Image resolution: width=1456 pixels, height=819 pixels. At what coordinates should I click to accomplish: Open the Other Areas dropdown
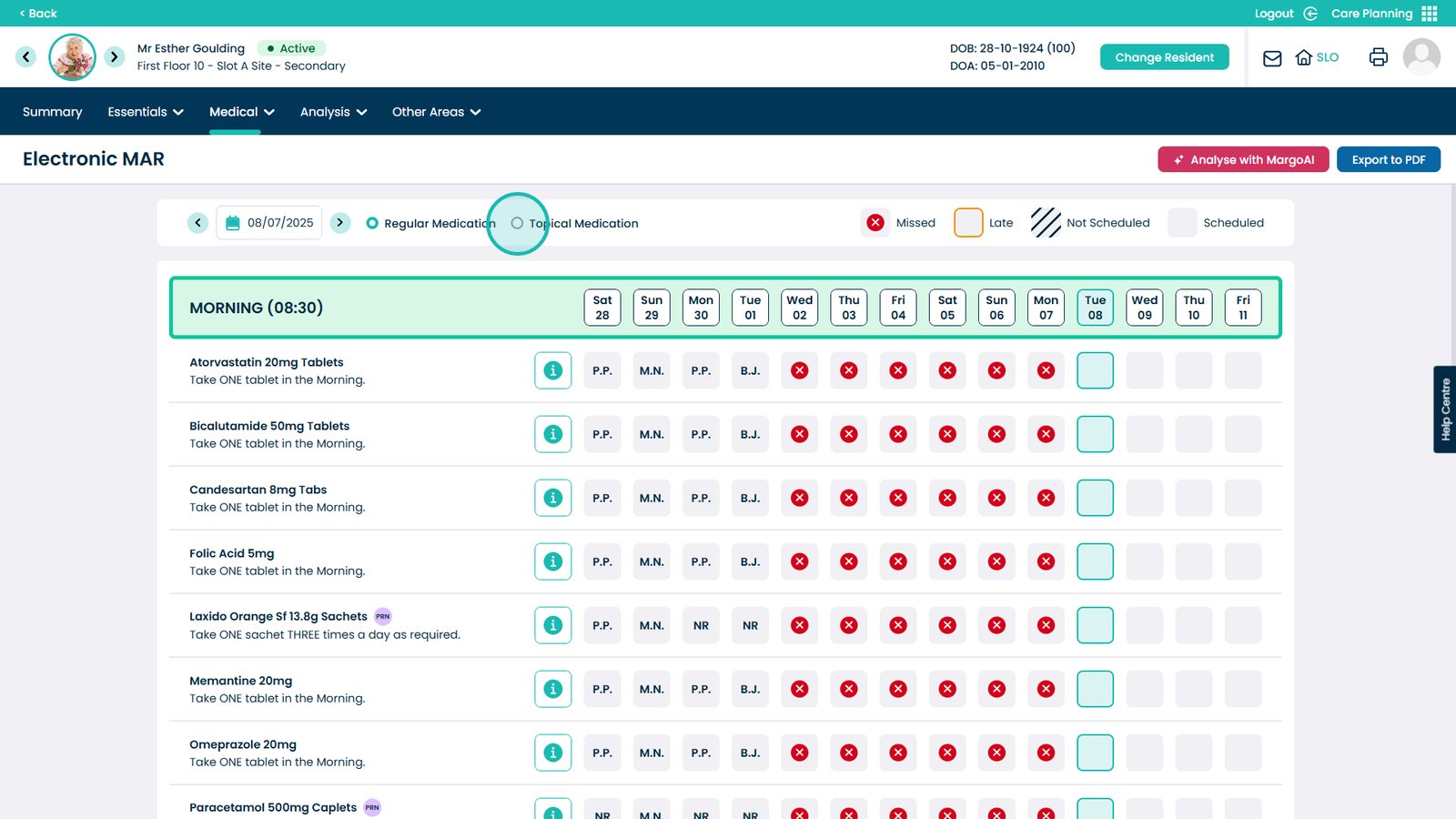pos(436,112)
